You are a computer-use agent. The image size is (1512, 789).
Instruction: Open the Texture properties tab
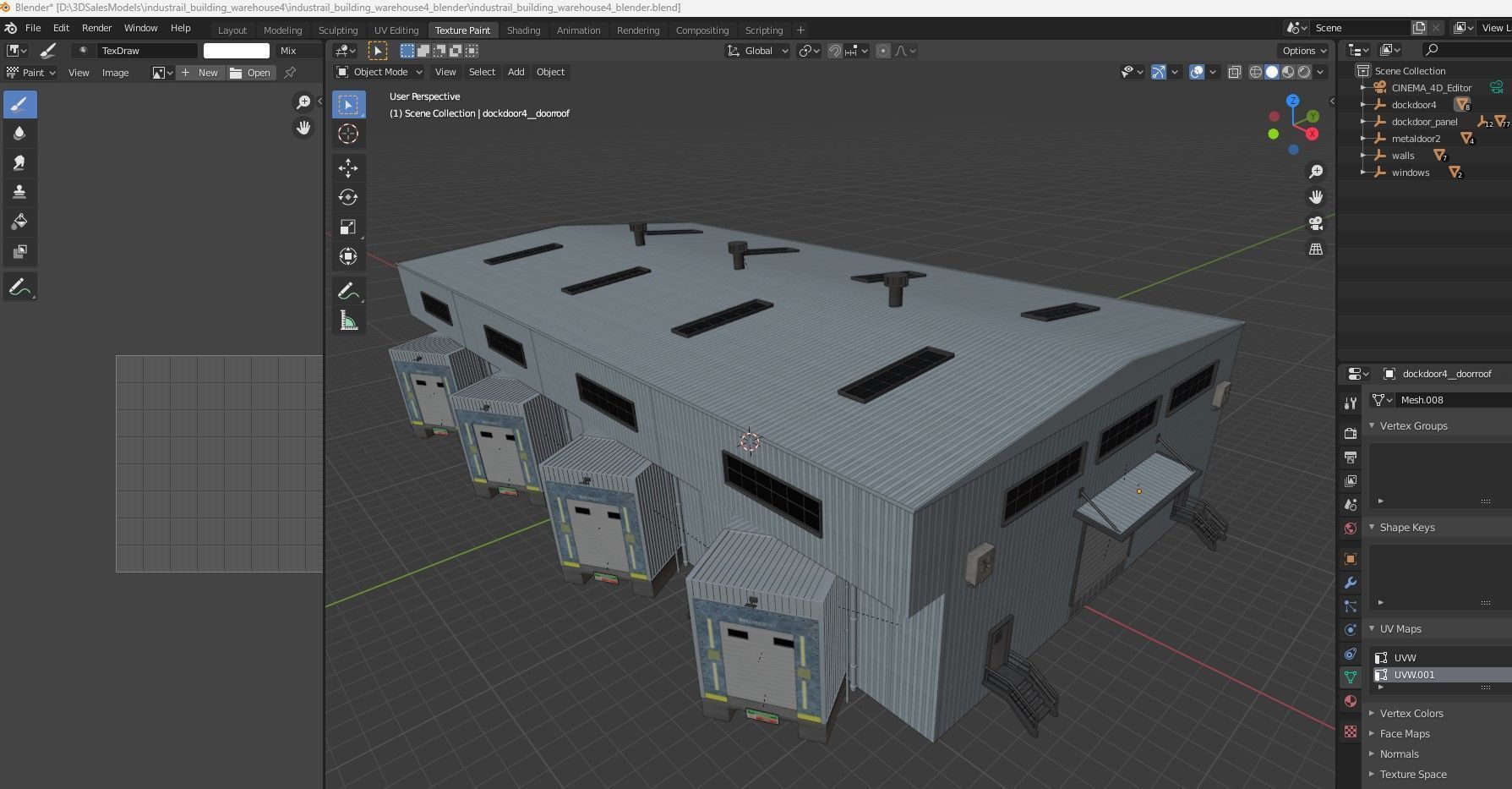pos(1351,731)
